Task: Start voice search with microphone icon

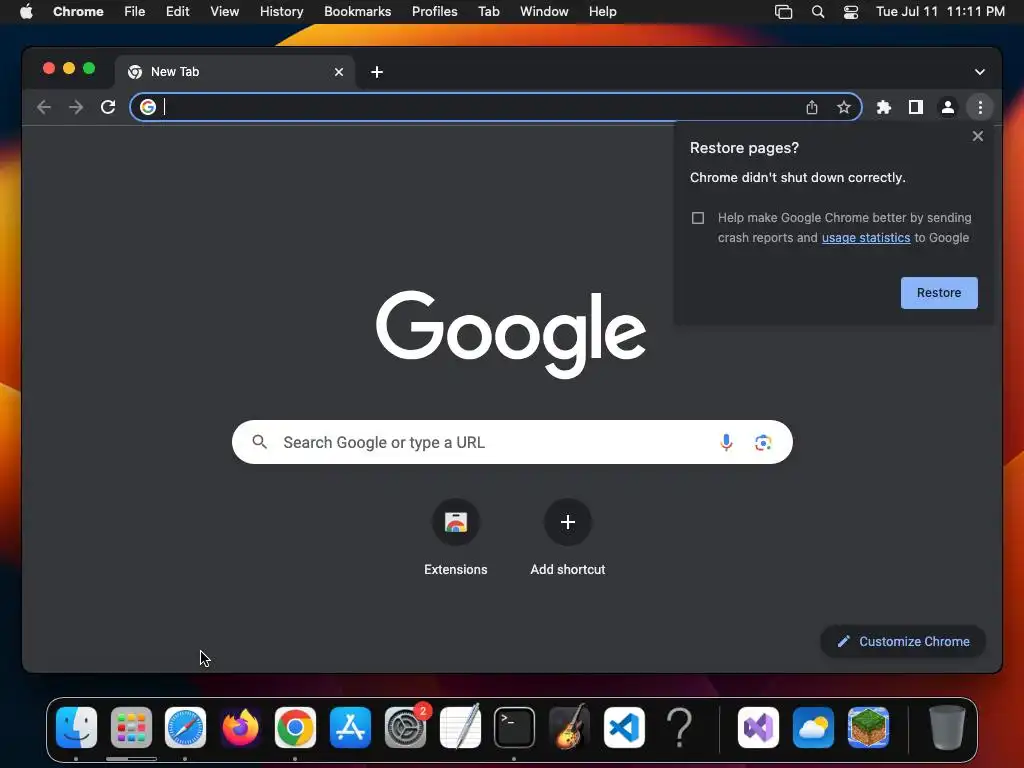Action: click(726, 442)
